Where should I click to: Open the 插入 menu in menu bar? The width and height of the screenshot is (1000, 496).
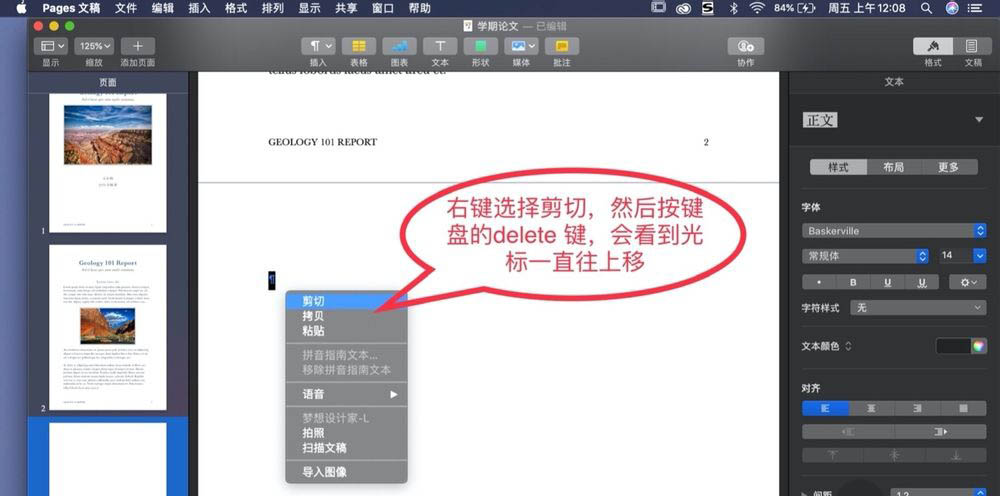pyautogui.click(x=200, y=8)
